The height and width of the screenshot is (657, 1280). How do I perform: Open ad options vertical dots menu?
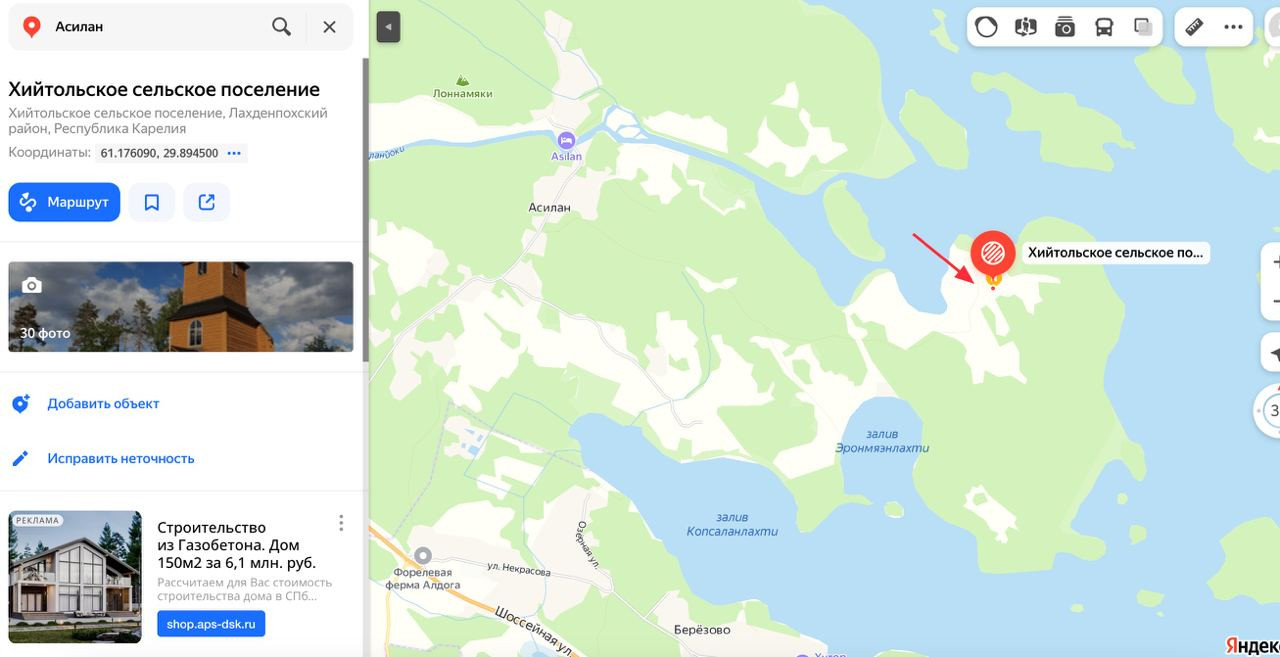tap(341, 523)
